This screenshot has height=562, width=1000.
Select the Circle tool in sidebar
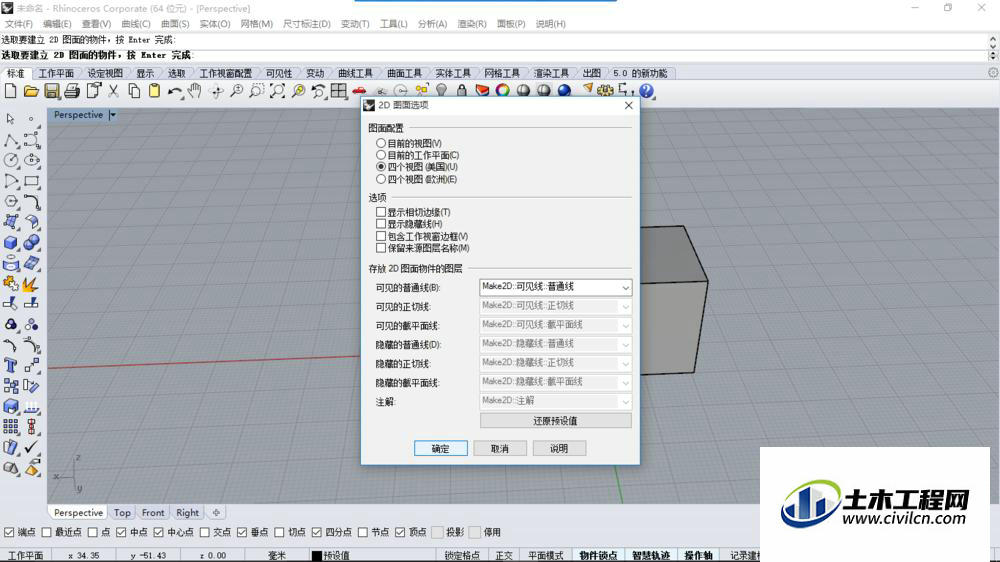11,160
